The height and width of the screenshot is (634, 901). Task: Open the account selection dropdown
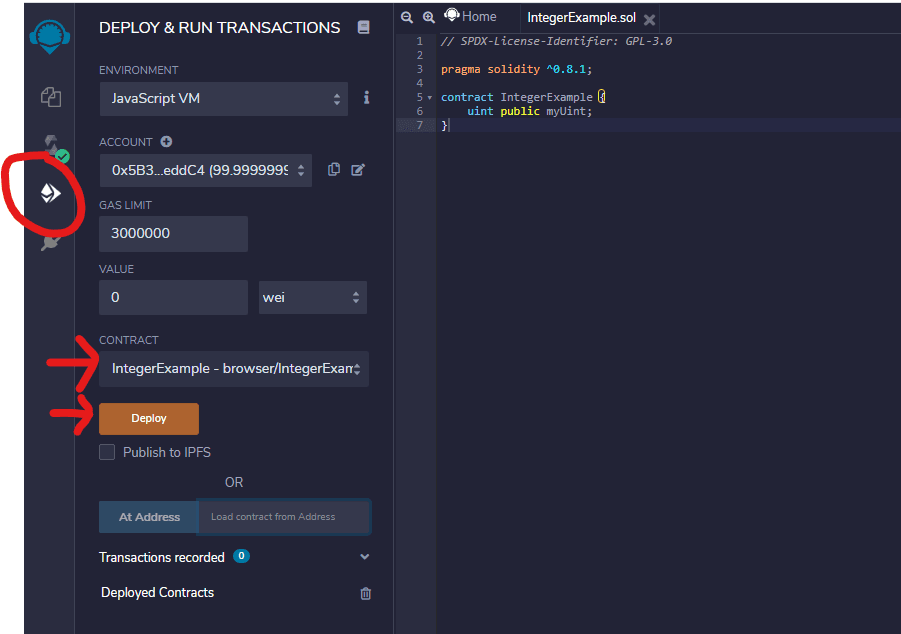[x=206, y=170]
